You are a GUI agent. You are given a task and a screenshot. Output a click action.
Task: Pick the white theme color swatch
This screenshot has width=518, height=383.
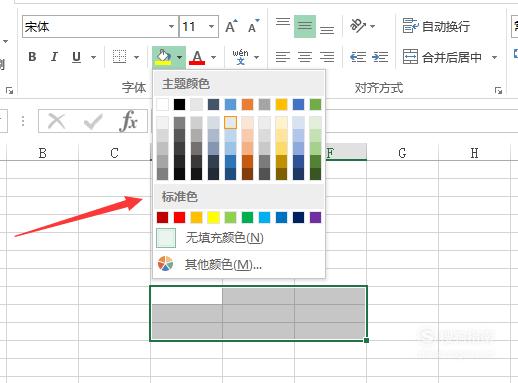(162, 104)
